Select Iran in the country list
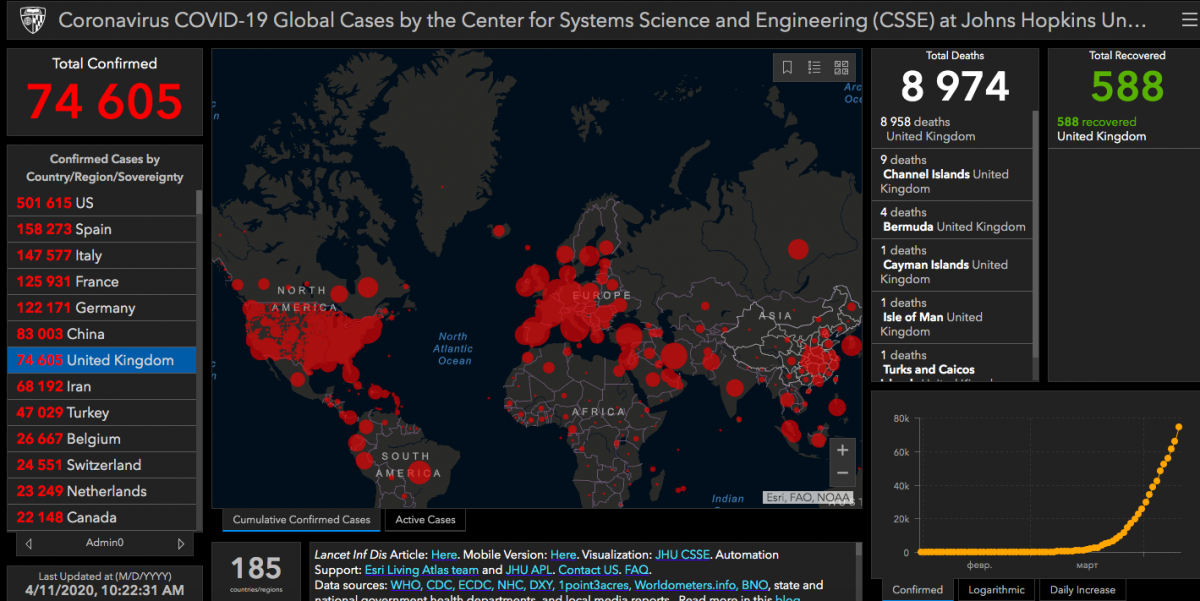Screen dimensions: 1200x601 (x=102, y=386)
